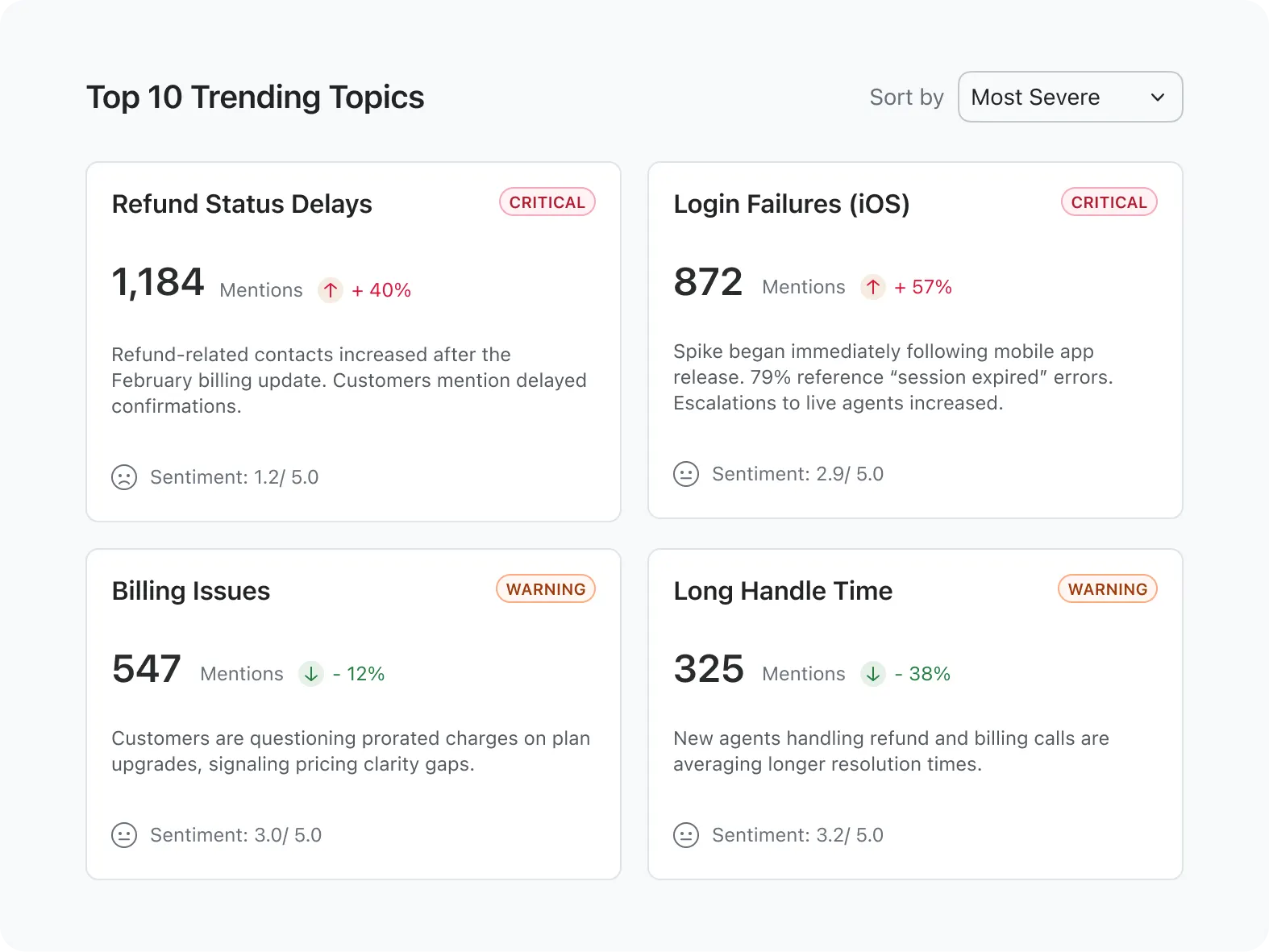This screenshot has height=952, width=1269.
Task: Click the chevron in the Sort by dropdown
Action: coord(1158,98)
